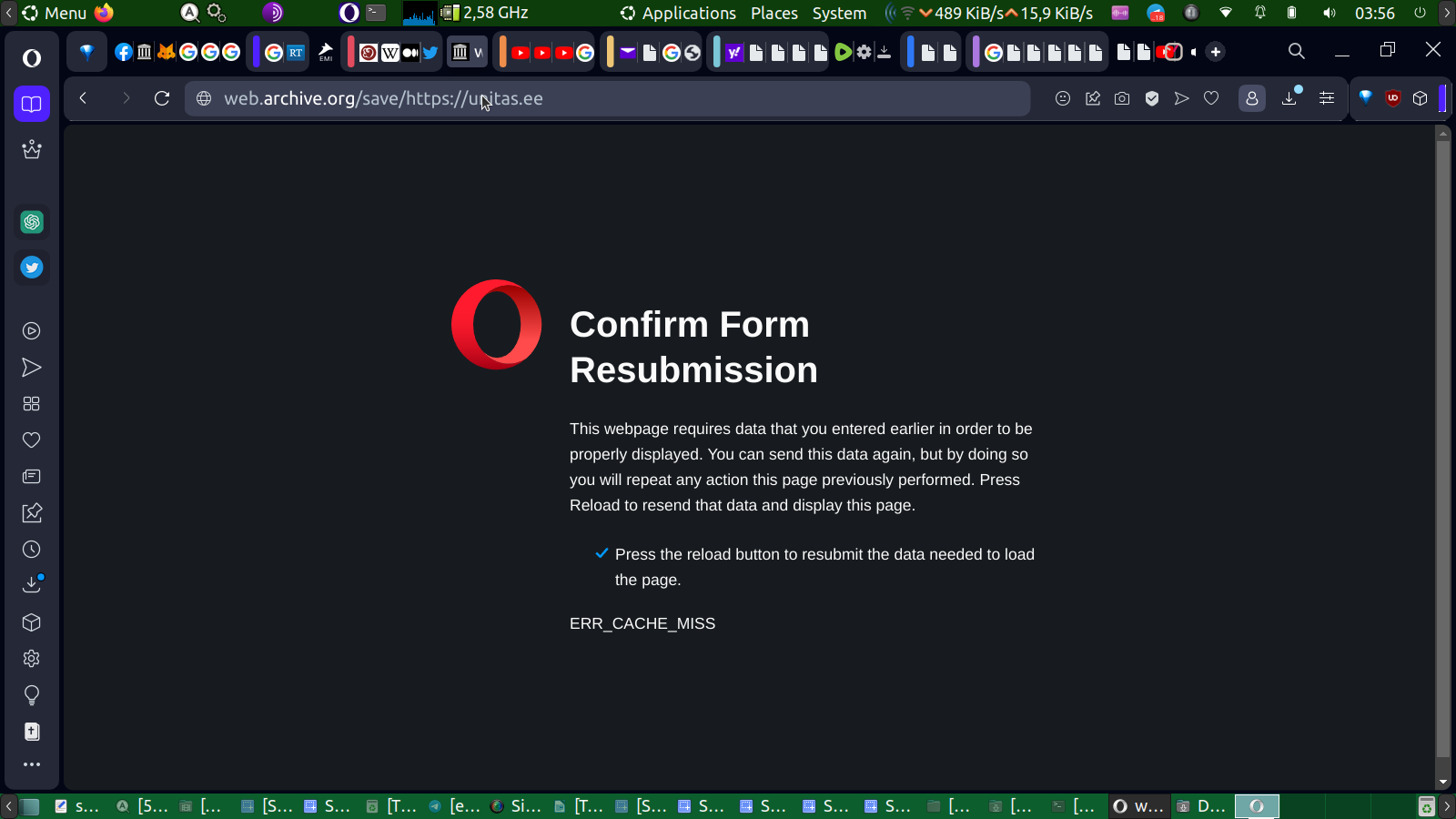Switch to the Twitter bird tab
The width and height of the screenshot is (1456, 819).
pos(430,52)
